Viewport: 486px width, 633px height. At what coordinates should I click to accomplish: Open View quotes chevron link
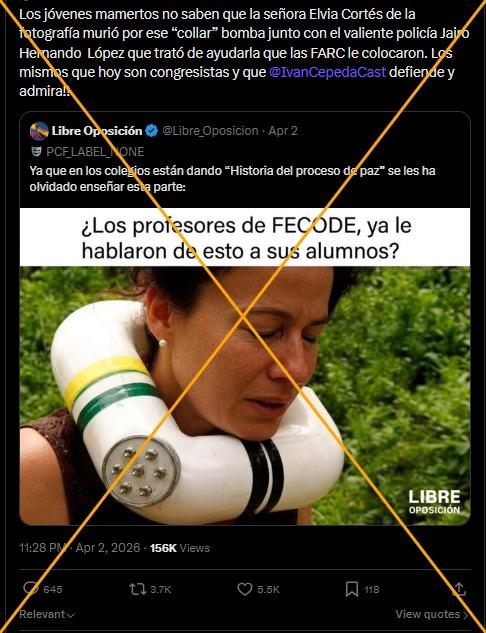[x=432, y=614]
